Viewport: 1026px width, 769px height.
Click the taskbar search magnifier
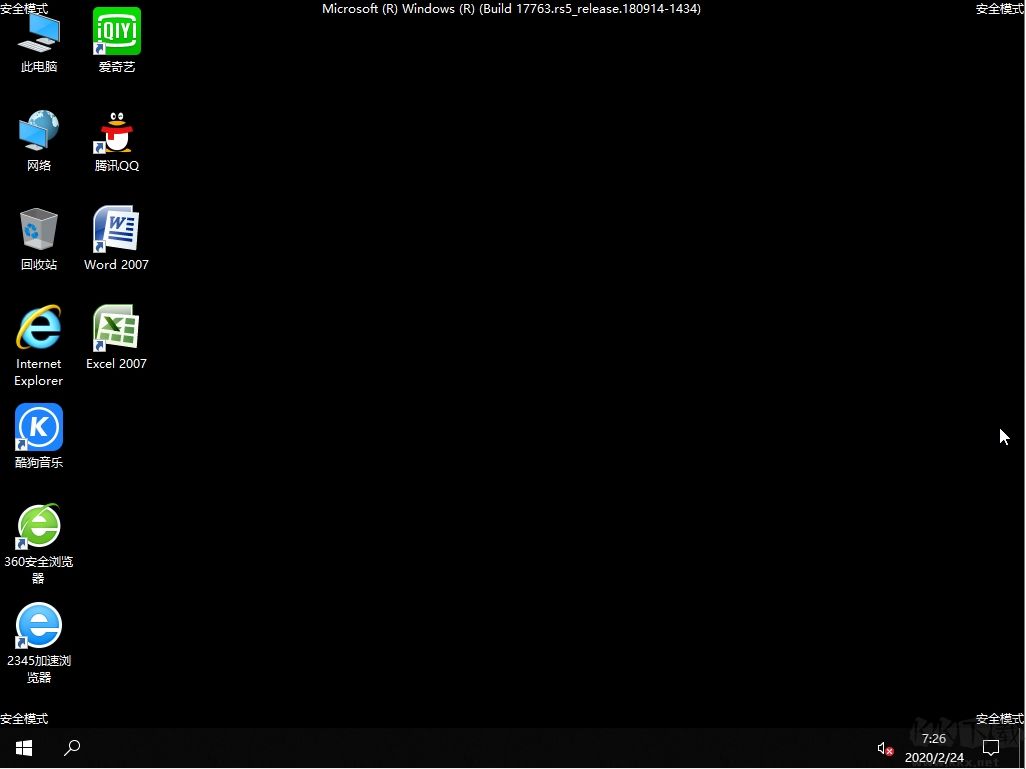(72, 747)
